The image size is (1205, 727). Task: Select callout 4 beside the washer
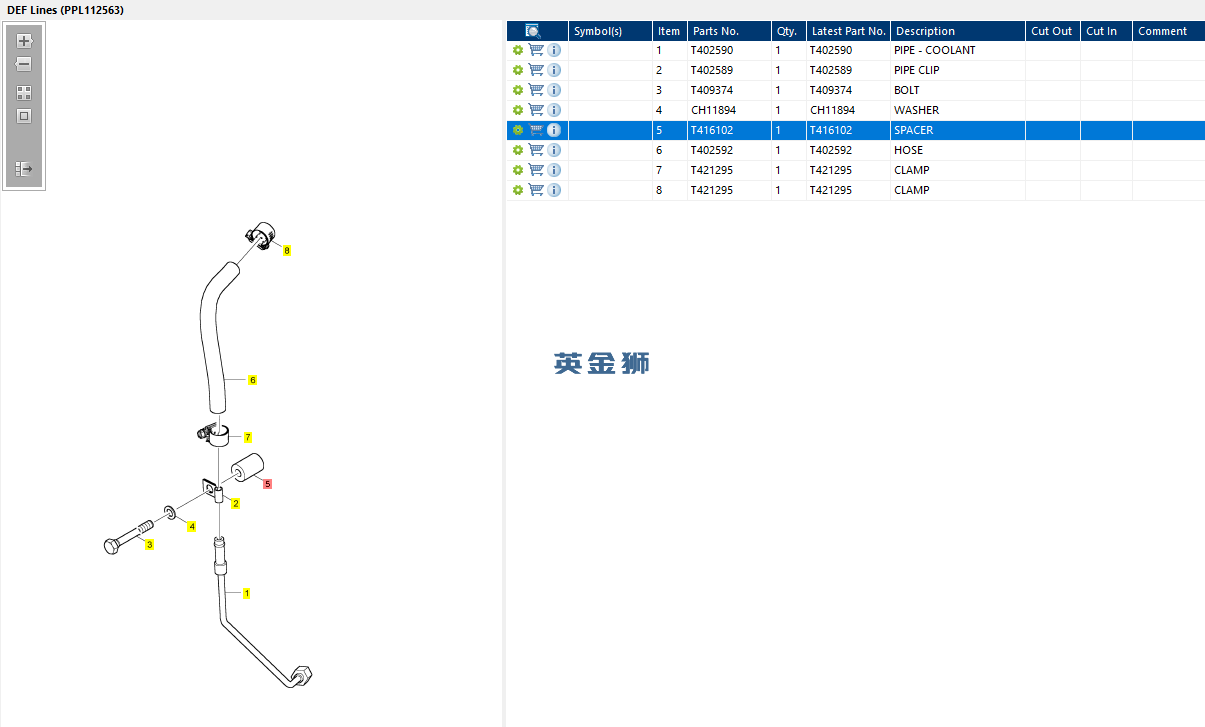click(x=192, y=526)
